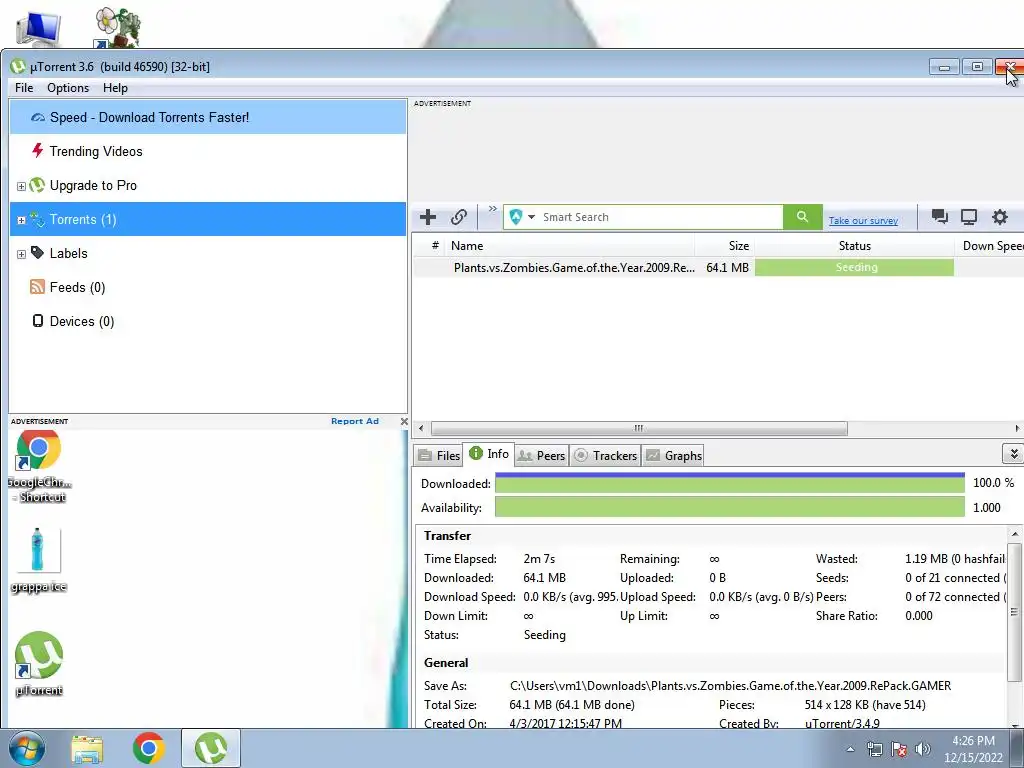This screenshot has height=768, width=1024.
Task: Expand the hidden toolbar buttons chevron
Action: pyautogui.click(x=492, y=209)
